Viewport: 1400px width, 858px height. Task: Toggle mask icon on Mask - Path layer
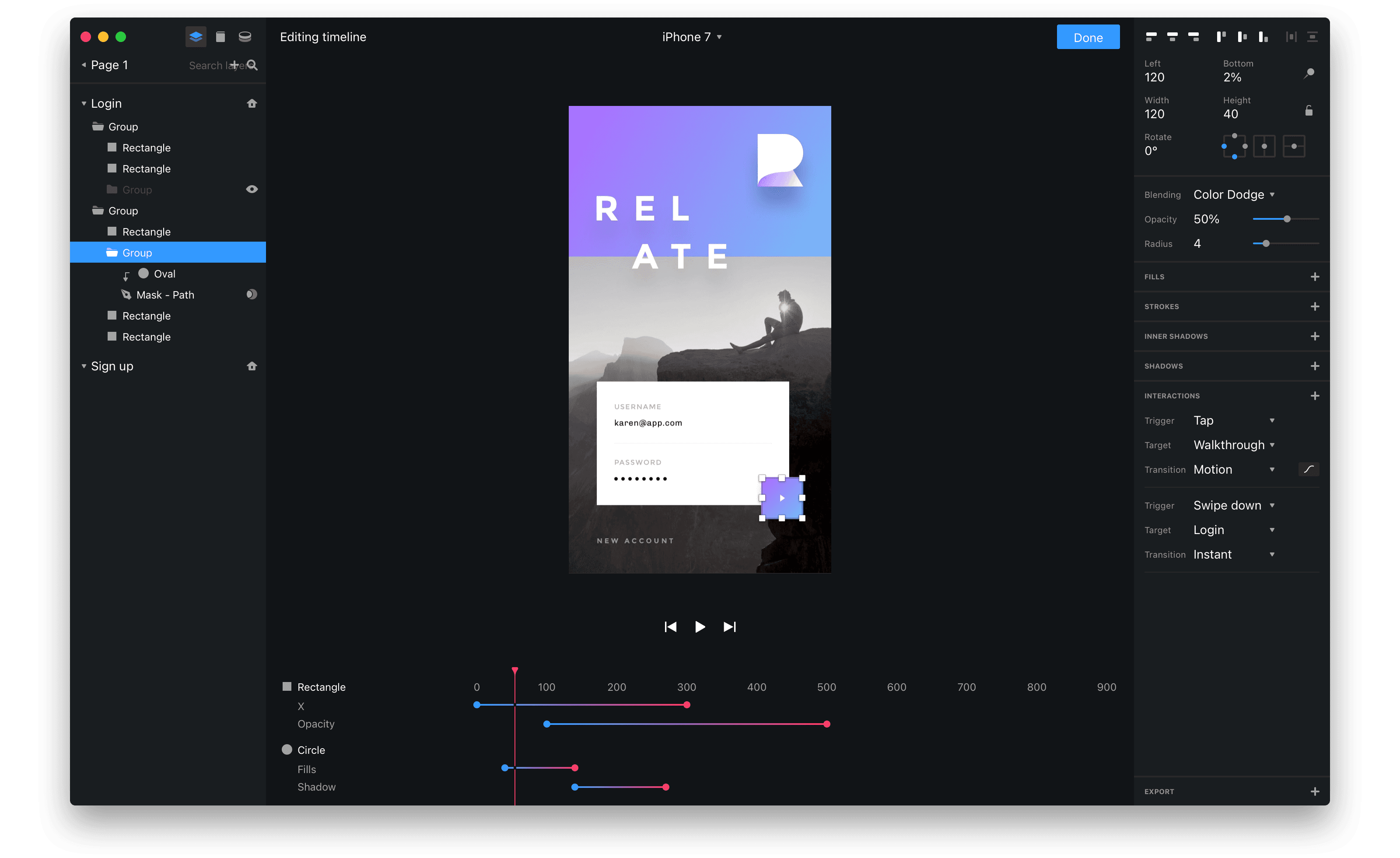click(x=252, y=295)
